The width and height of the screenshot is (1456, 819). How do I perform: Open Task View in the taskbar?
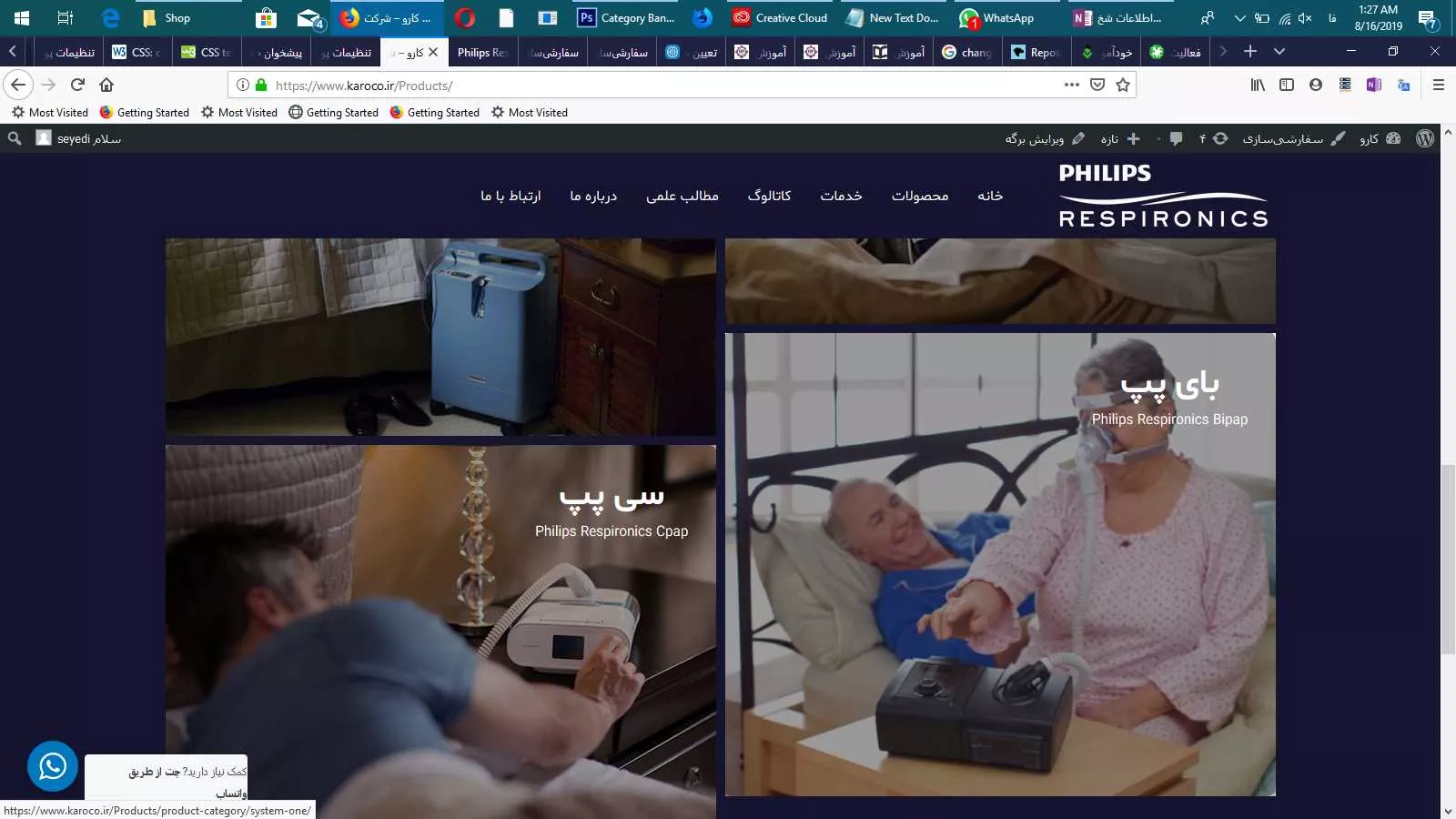[66, 17]
